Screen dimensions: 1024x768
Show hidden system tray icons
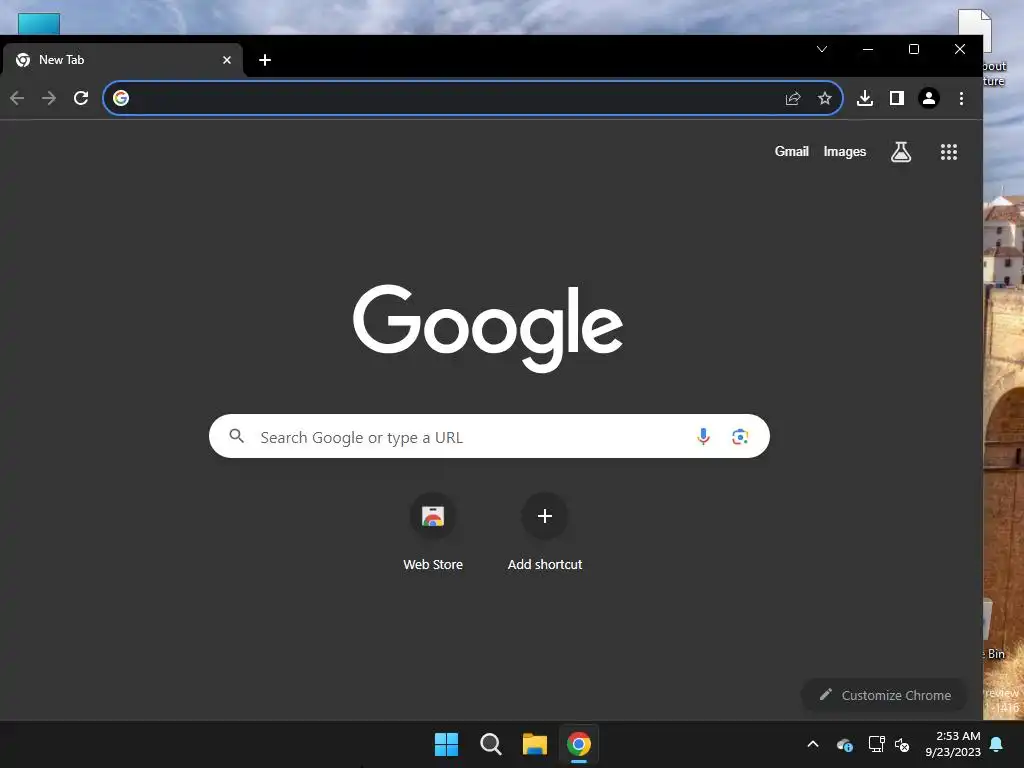(812, 744)
